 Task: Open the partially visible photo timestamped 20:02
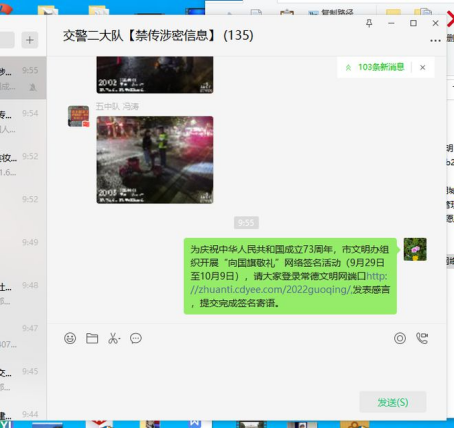155,75
